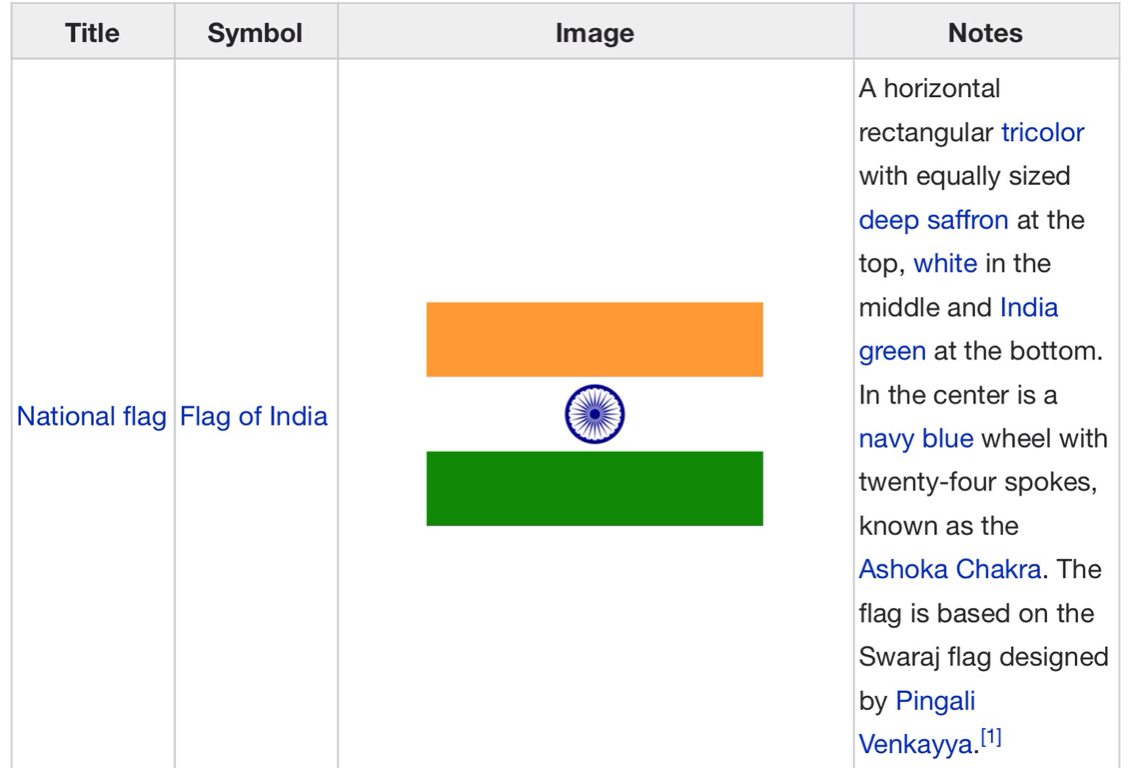This screenshot has width=1129, height=768.
Task: Open the National flag link
Action: tap(92, 416)
